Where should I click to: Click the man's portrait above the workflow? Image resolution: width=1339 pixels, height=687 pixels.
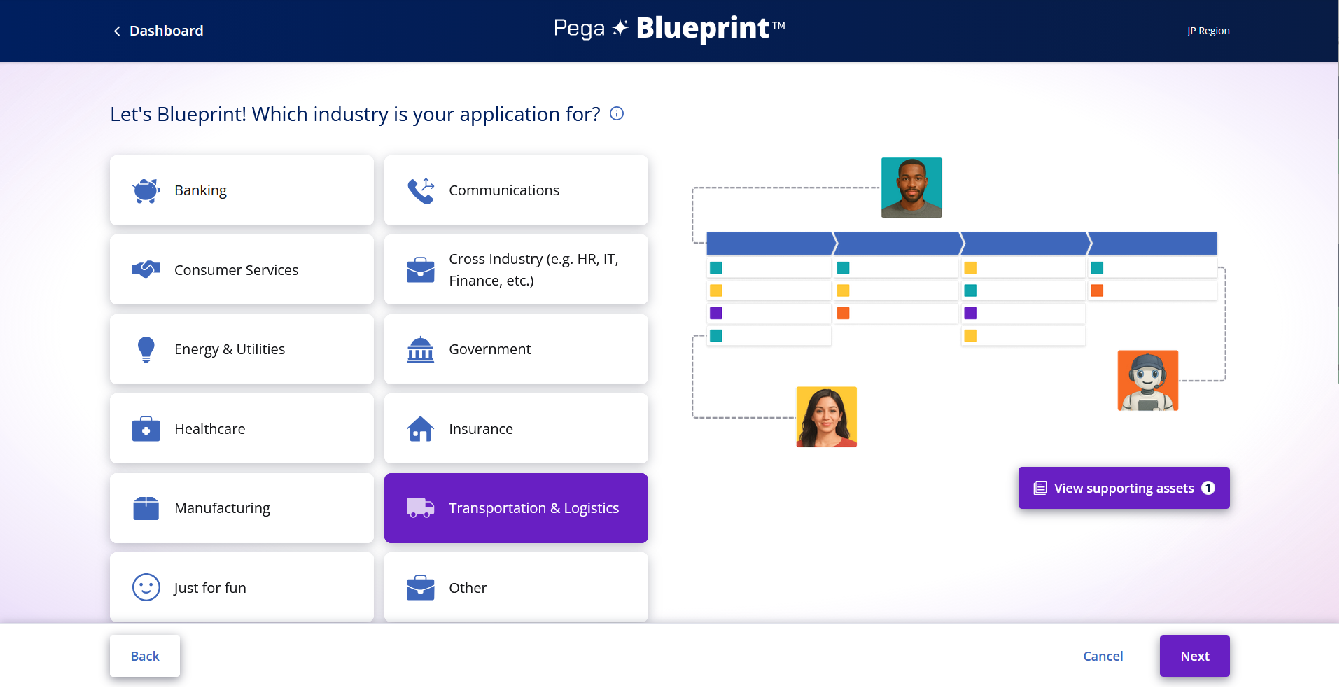[x=911, y=187]
